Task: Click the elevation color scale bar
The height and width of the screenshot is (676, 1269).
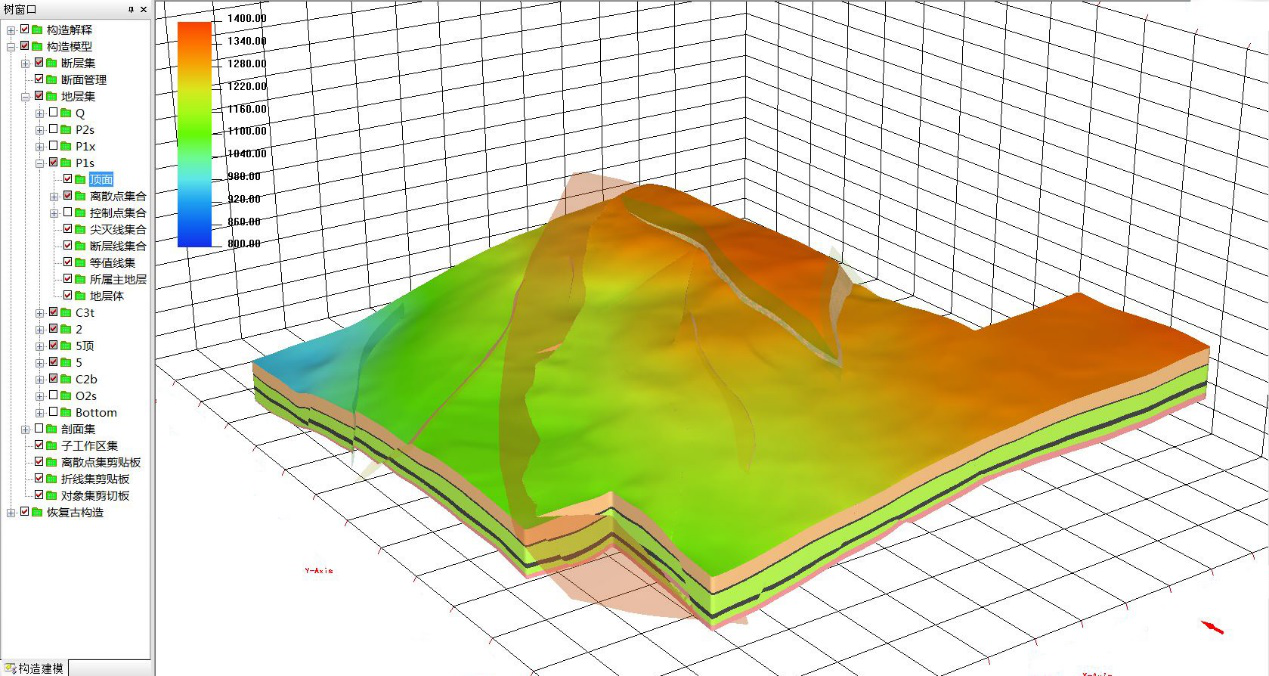Action: (x=194, y=133)
